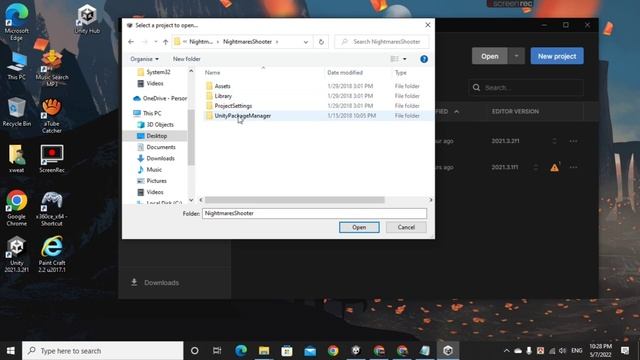640x360 pixels.
Task: Expand recent locations dropdown in address bar
Action: pos(306,42)
